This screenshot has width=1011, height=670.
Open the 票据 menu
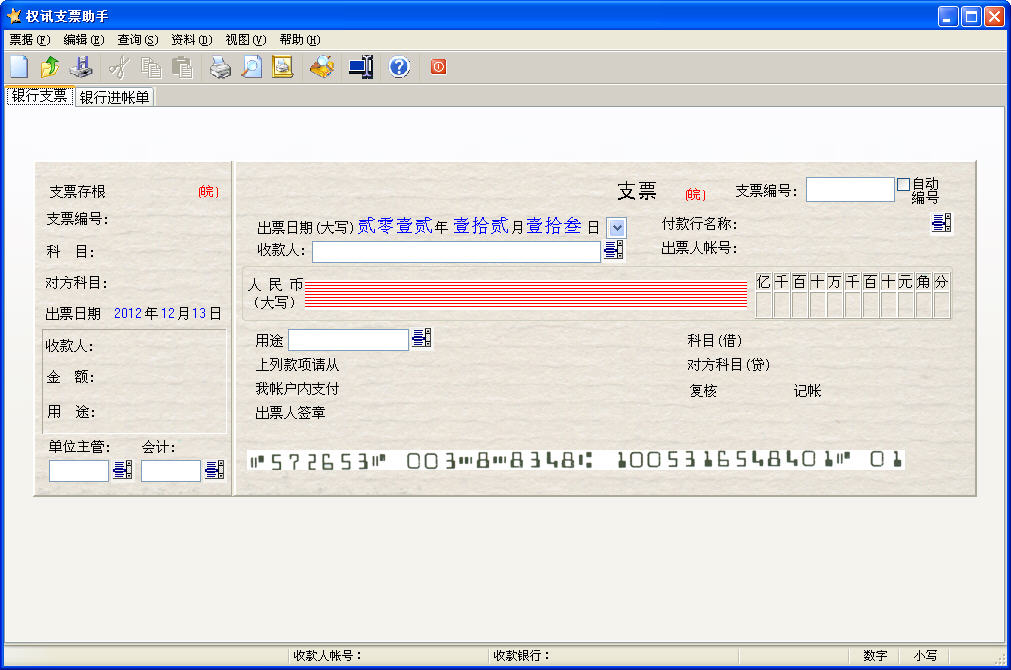(x=30, y=40)
